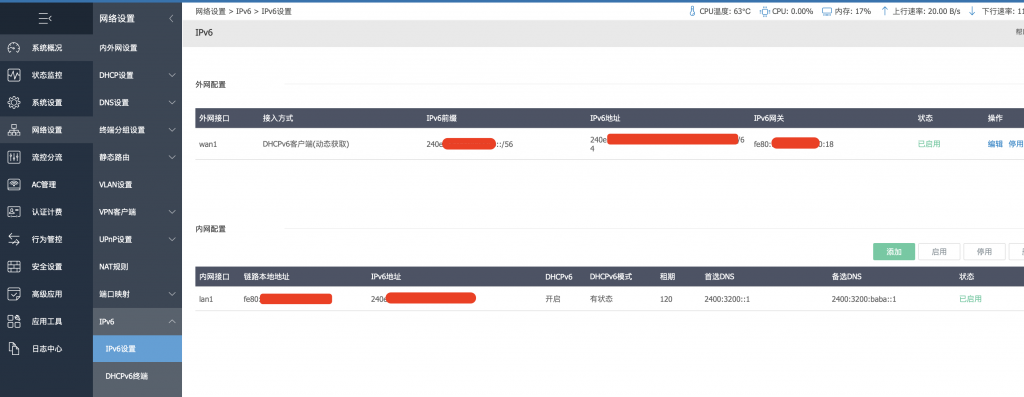Open 日志中心 document icon

point(14,349)
